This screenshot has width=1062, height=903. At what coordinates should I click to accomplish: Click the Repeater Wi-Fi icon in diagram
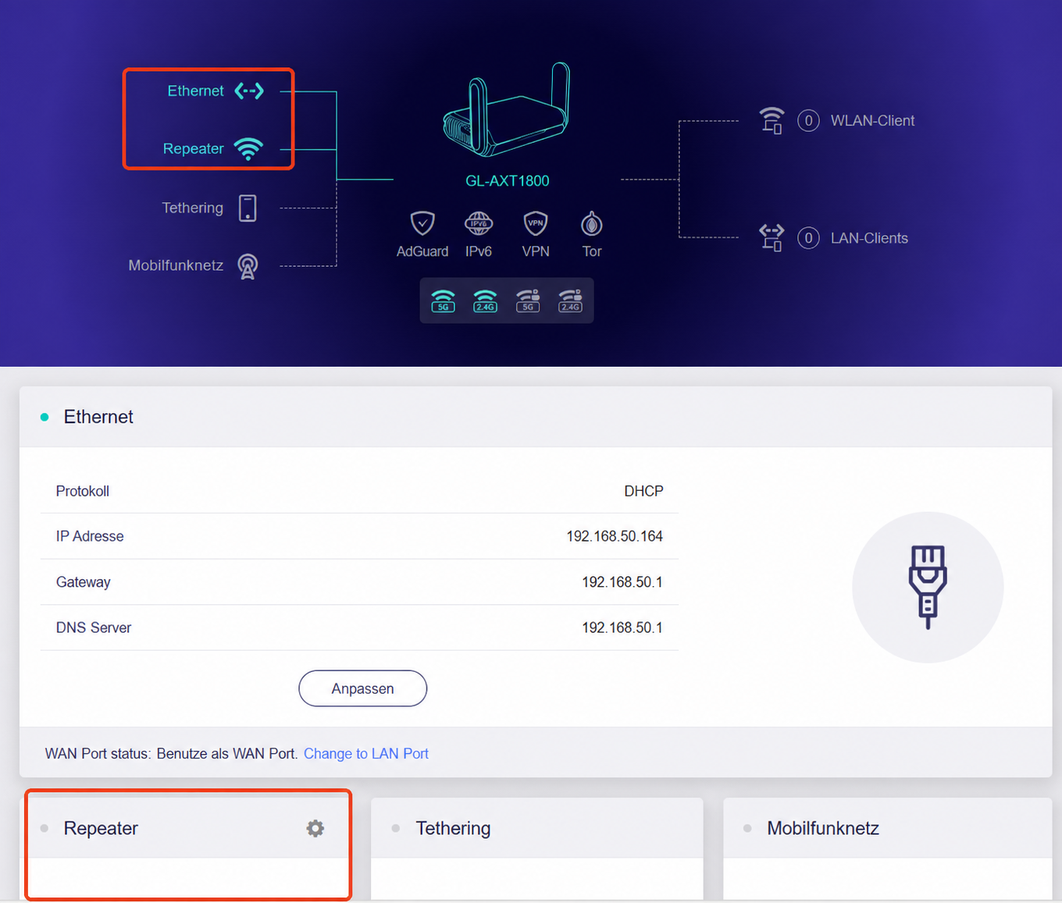(249, 148)
